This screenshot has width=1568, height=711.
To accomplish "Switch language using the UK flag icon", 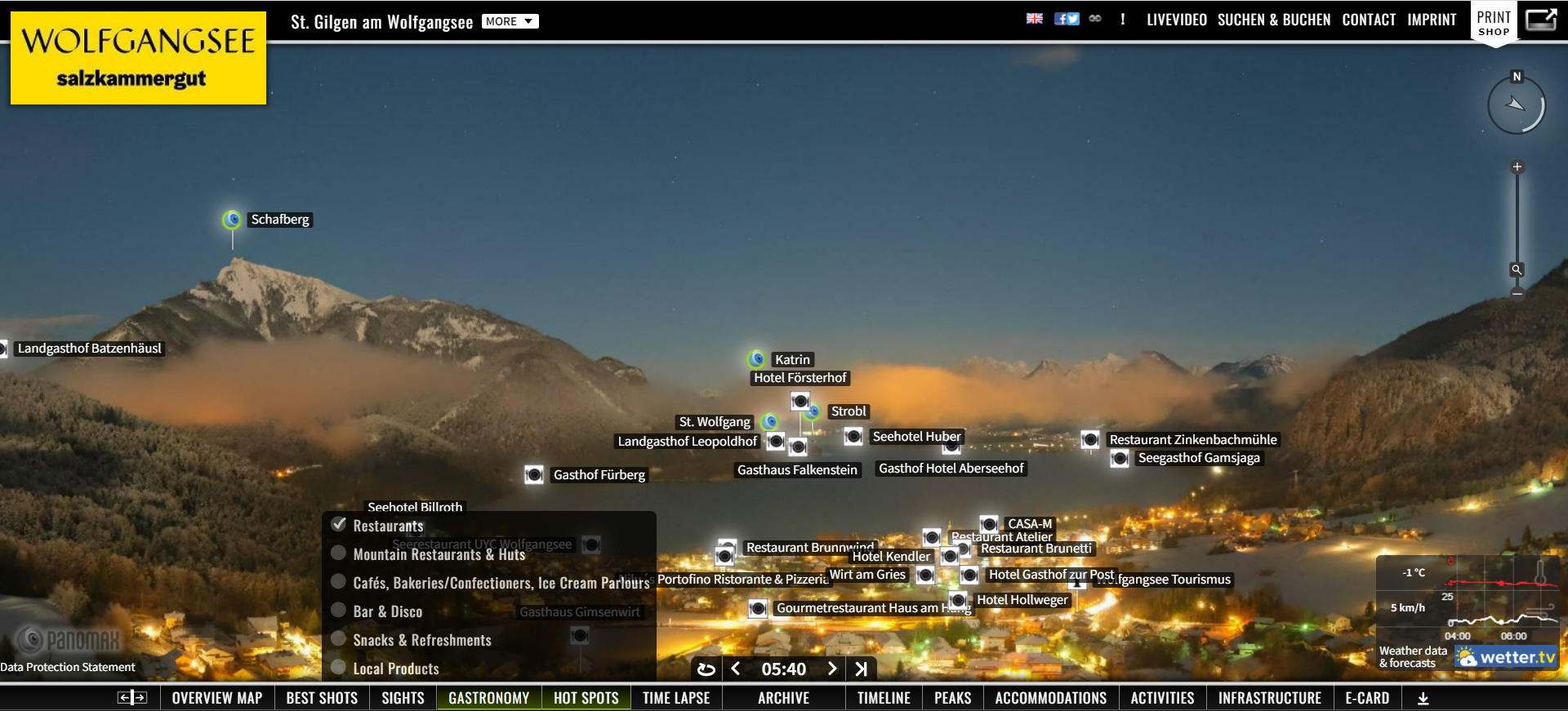I will coord(1035,19).
